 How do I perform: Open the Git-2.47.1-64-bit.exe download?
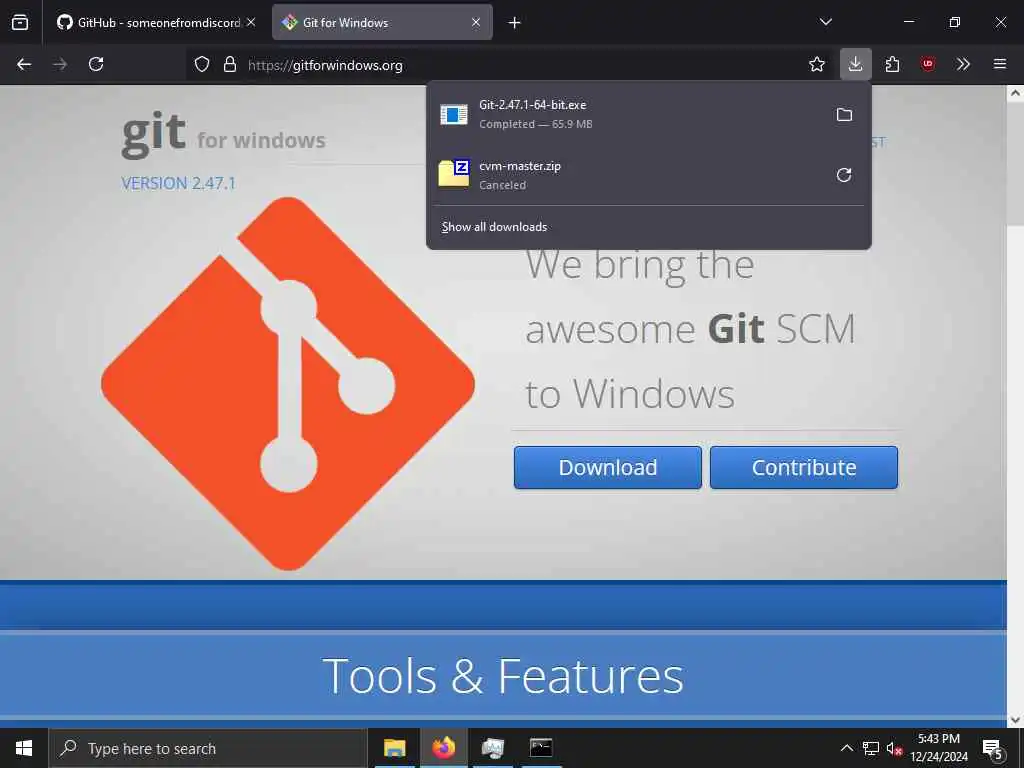(627, 114)
